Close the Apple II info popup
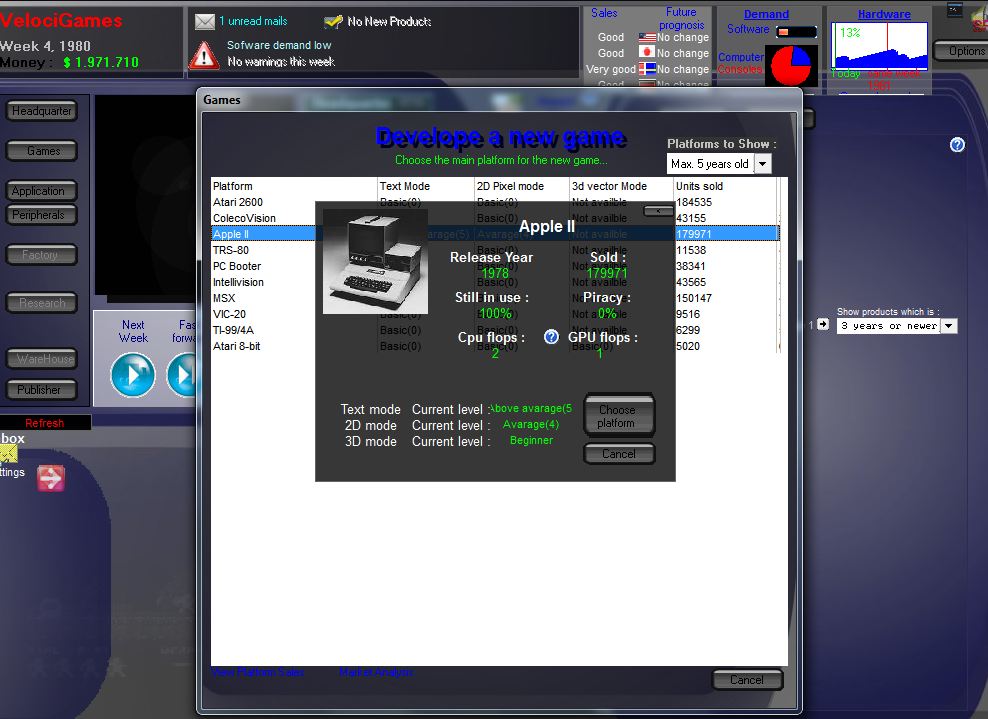This screenshot has width=988, height=719. (658, 211)
